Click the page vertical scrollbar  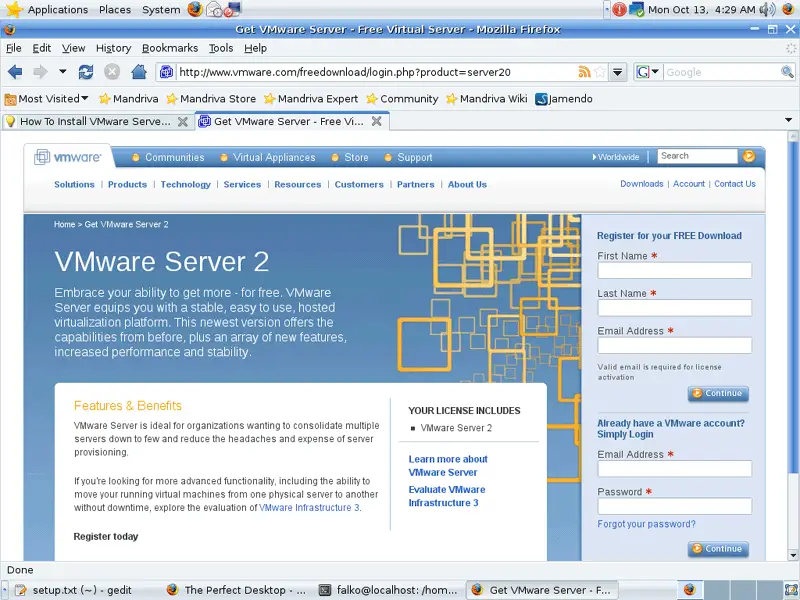point(792,308)
